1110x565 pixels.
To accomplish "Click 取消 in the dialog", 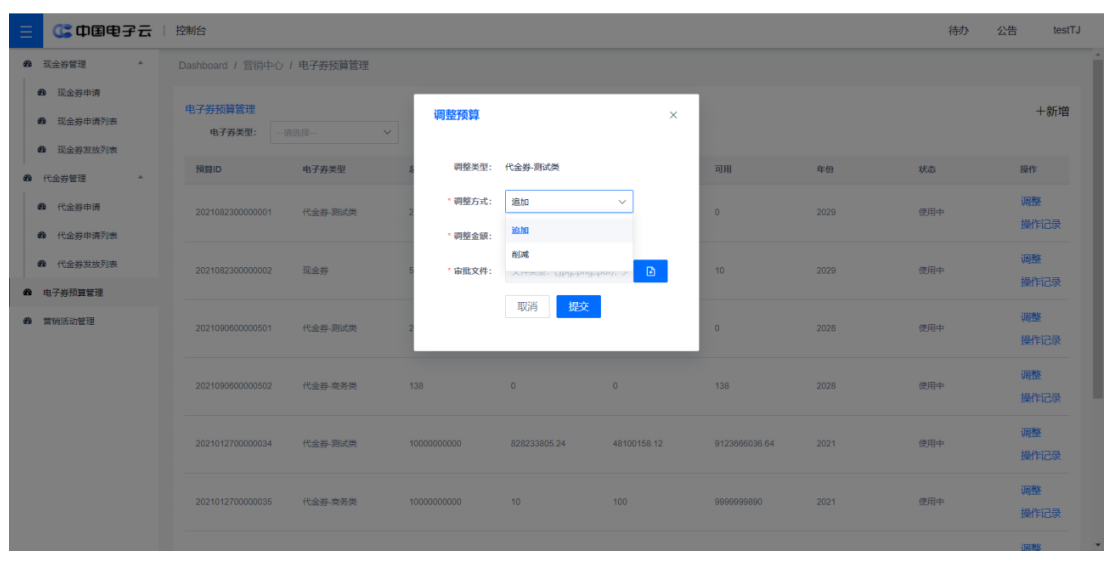I will point(527,307).
